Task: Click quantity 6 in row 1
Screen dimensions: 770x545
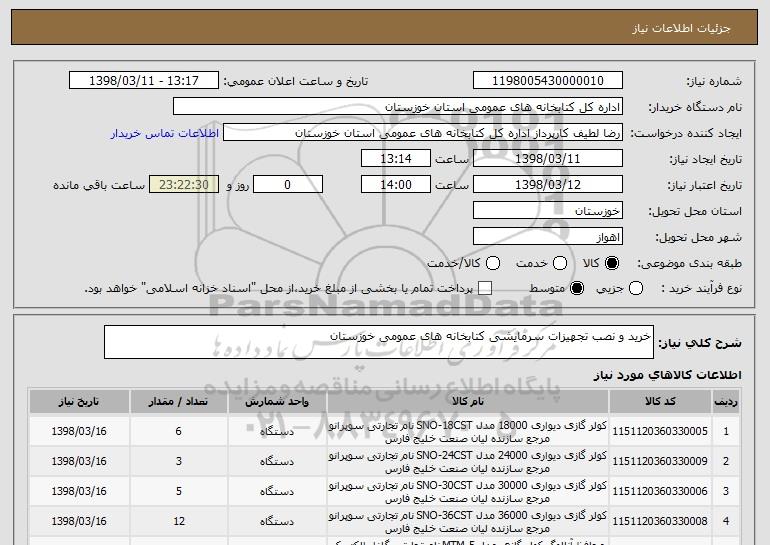Action: point(179,431)
